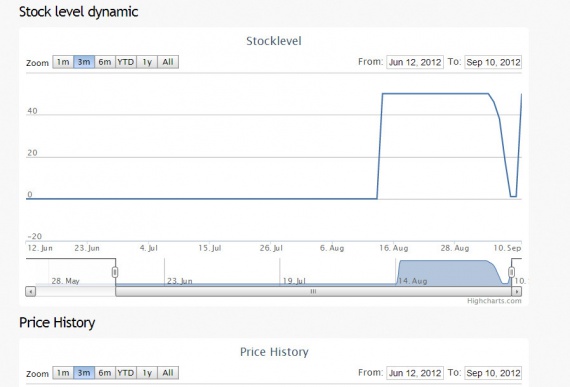Grab the left navigator range handle
The image size is (570, 387).
(x=115, y=272)
